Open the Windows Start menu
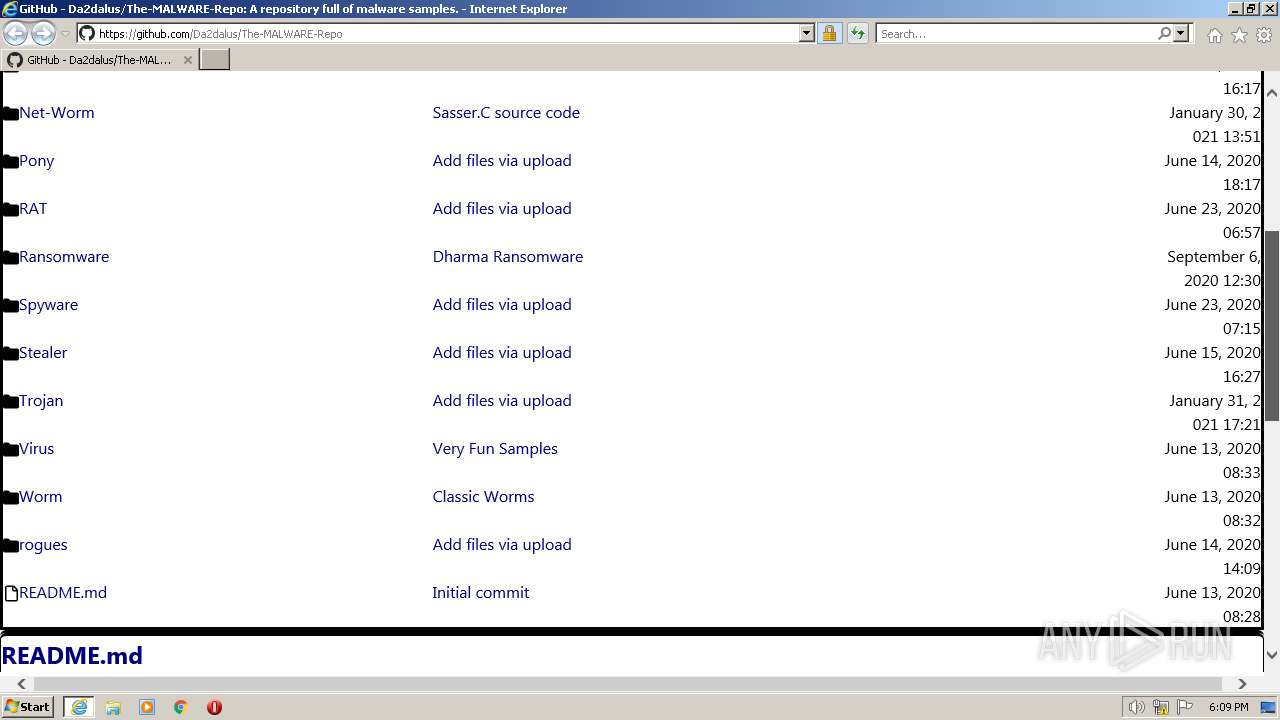 point(28,707)
